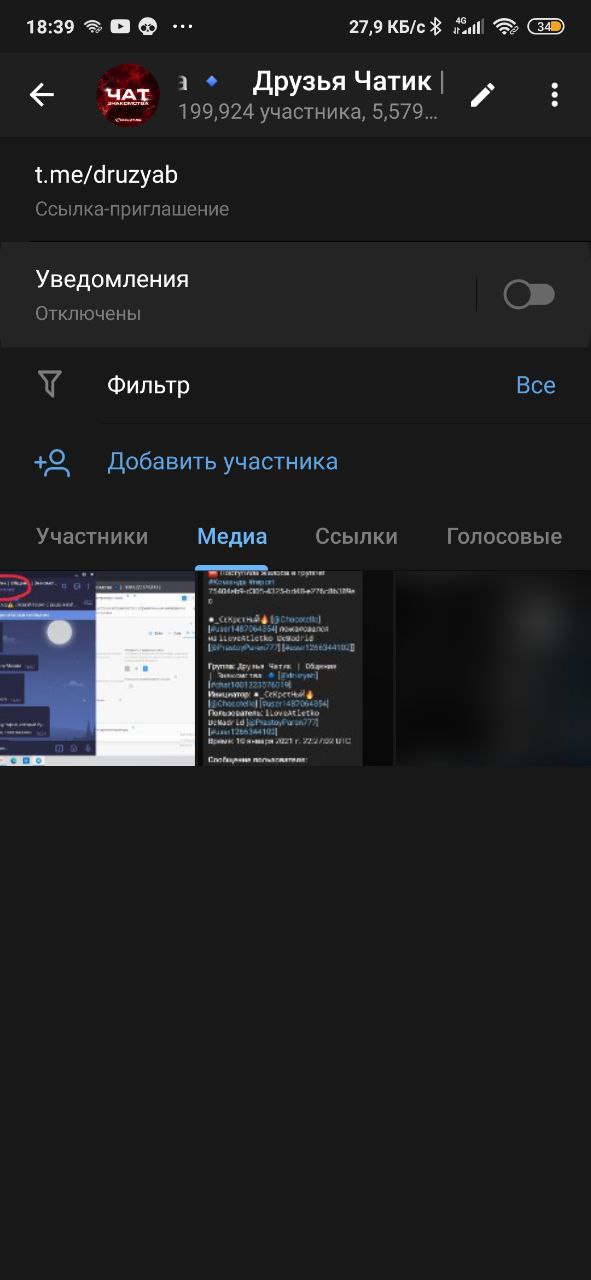The height and width of the screenshot is (1280, 591).
Task: Open the third dark media thumbnail
Action: (493, 668)
